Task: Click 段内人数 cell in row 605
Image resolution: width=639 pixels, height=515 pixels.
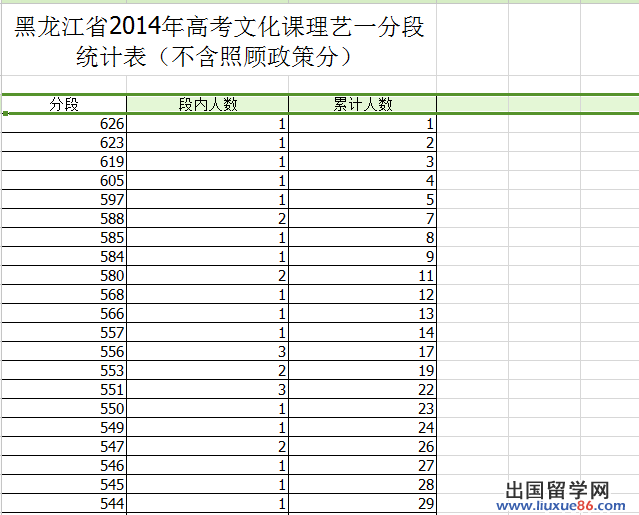Action: point(207,180)
